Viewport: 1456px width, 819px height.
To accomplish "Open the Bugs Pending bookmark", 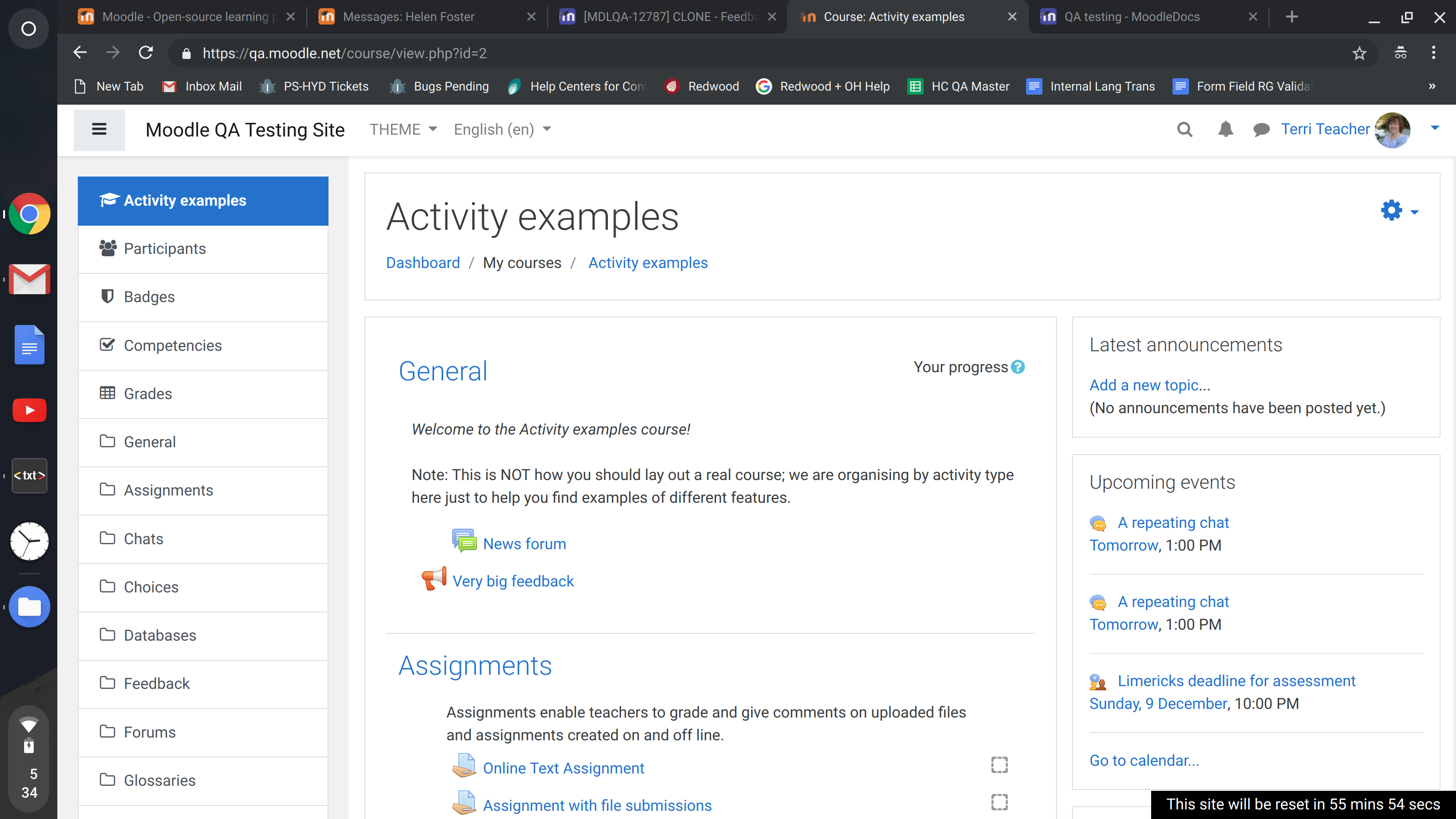I will (439, 86).
